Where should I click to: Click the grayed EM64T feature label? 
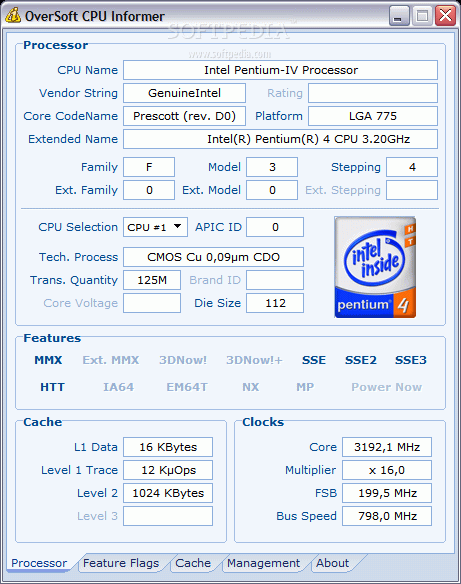coord(187,387)
